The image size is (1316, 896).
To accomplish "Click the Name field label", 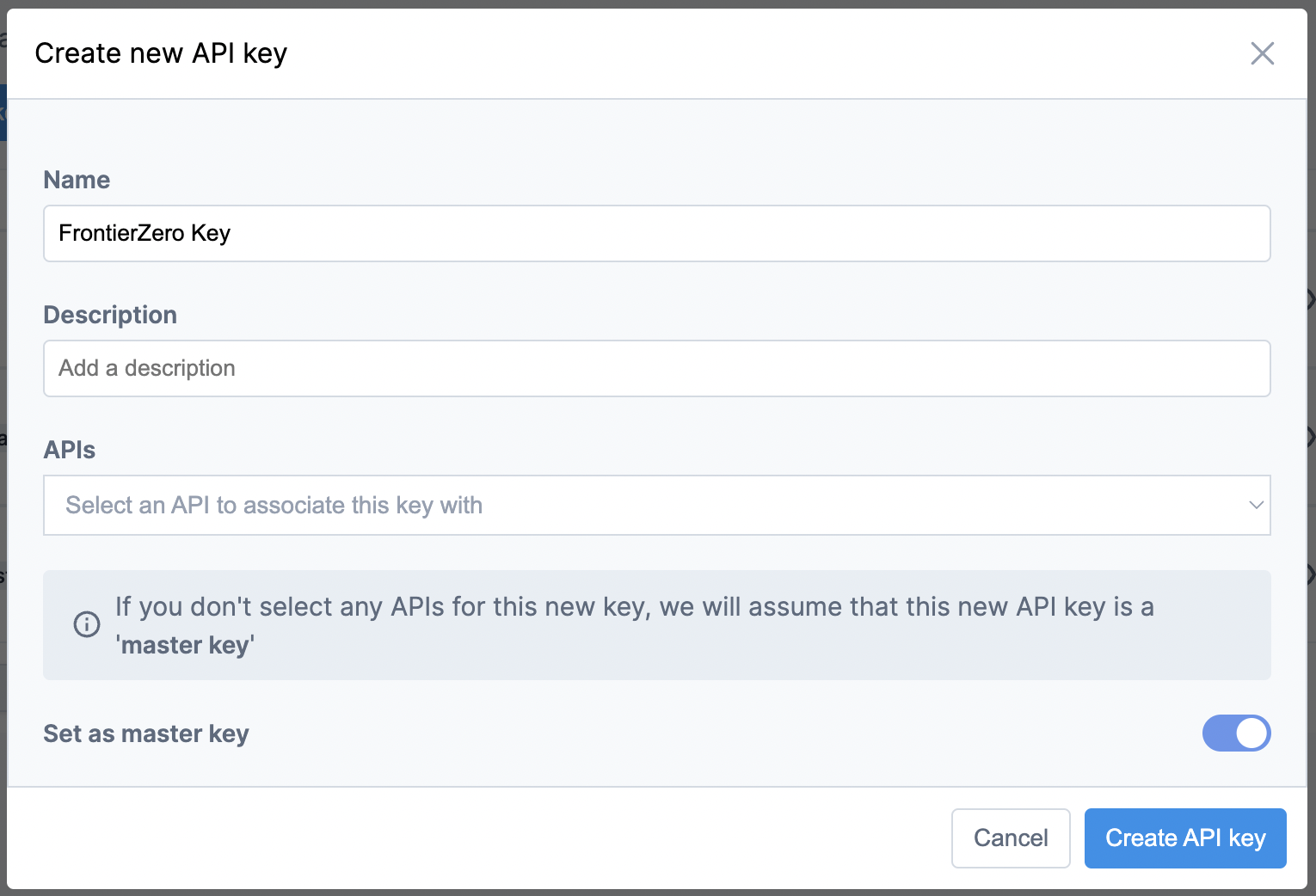I will click(77, 180).
